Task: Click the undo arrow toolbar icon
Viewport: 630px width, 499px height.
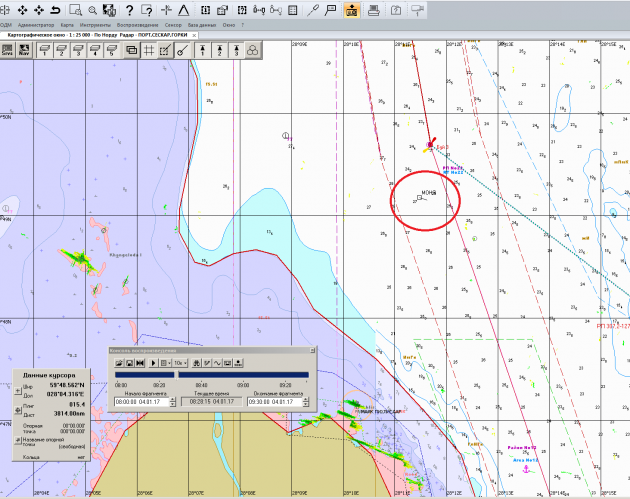Action: click(x=54, y=9)
